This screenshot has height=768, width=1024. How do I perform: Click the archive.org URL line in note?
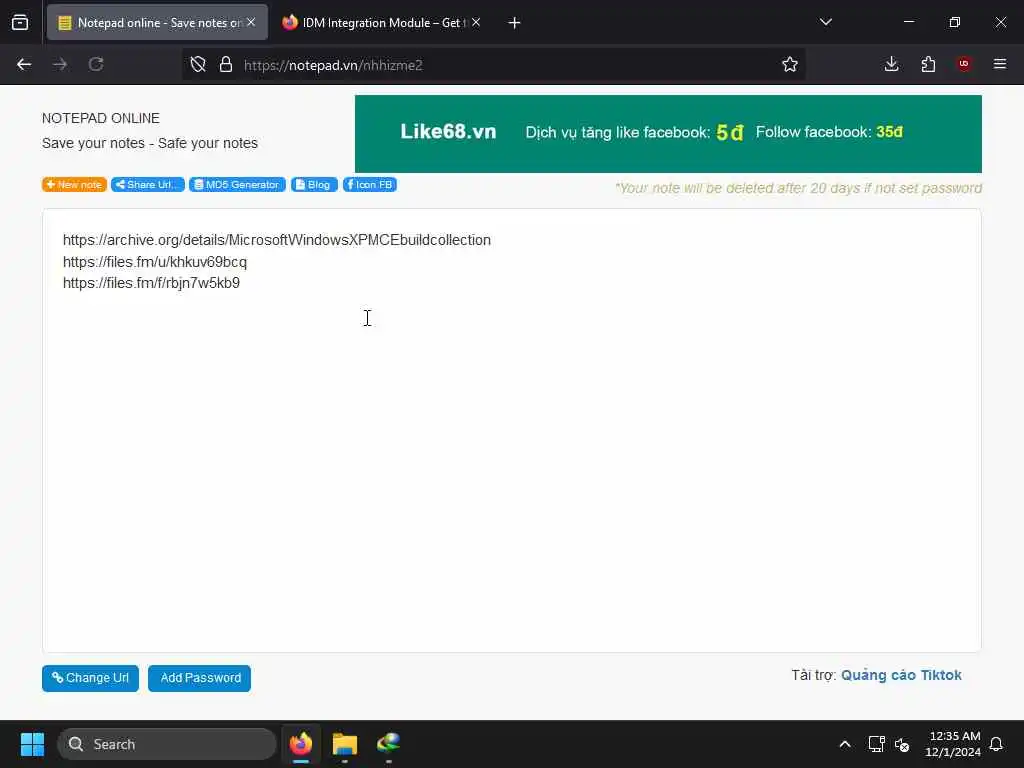point(277,240)
